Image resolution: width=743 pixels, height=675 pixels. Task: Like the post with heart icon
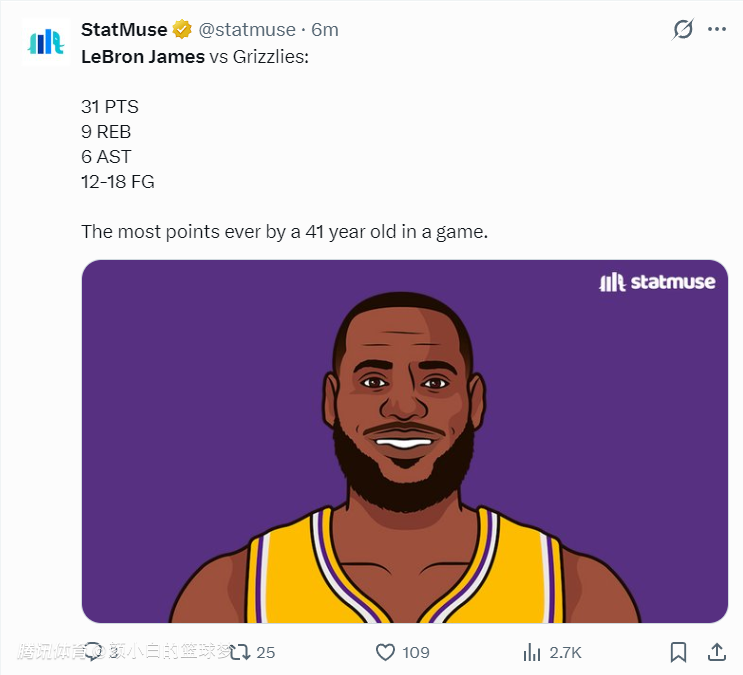click(x=386, y=652)
